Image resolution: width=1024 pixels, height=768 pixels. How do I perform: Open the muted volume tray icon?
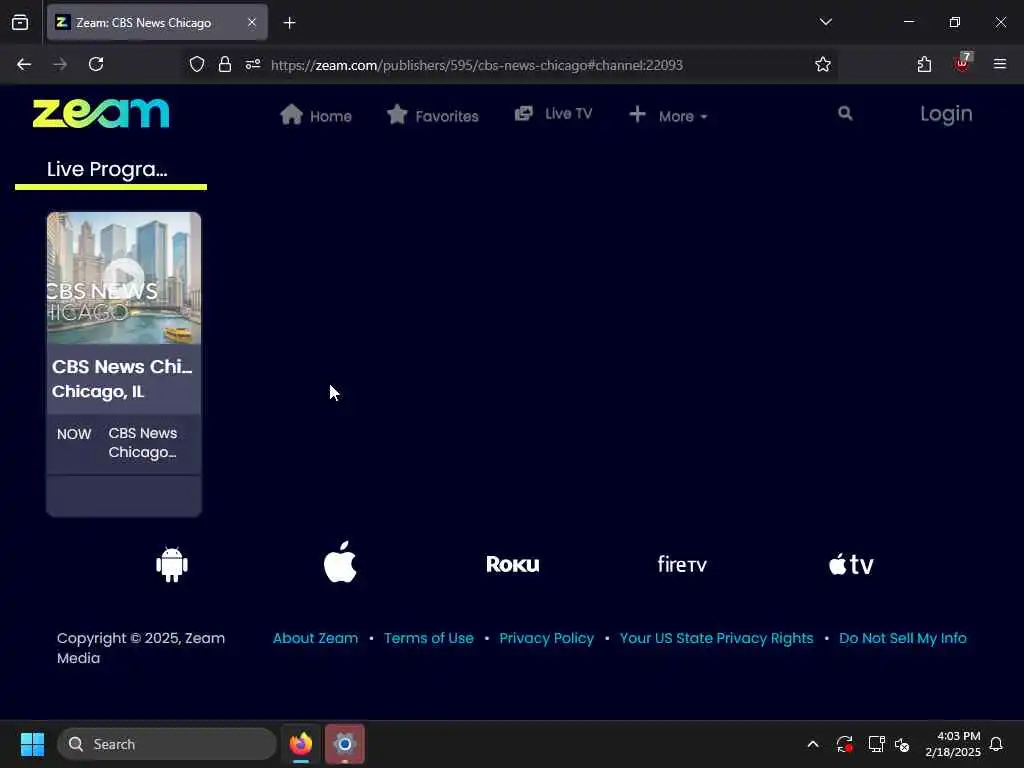point(903,744)
